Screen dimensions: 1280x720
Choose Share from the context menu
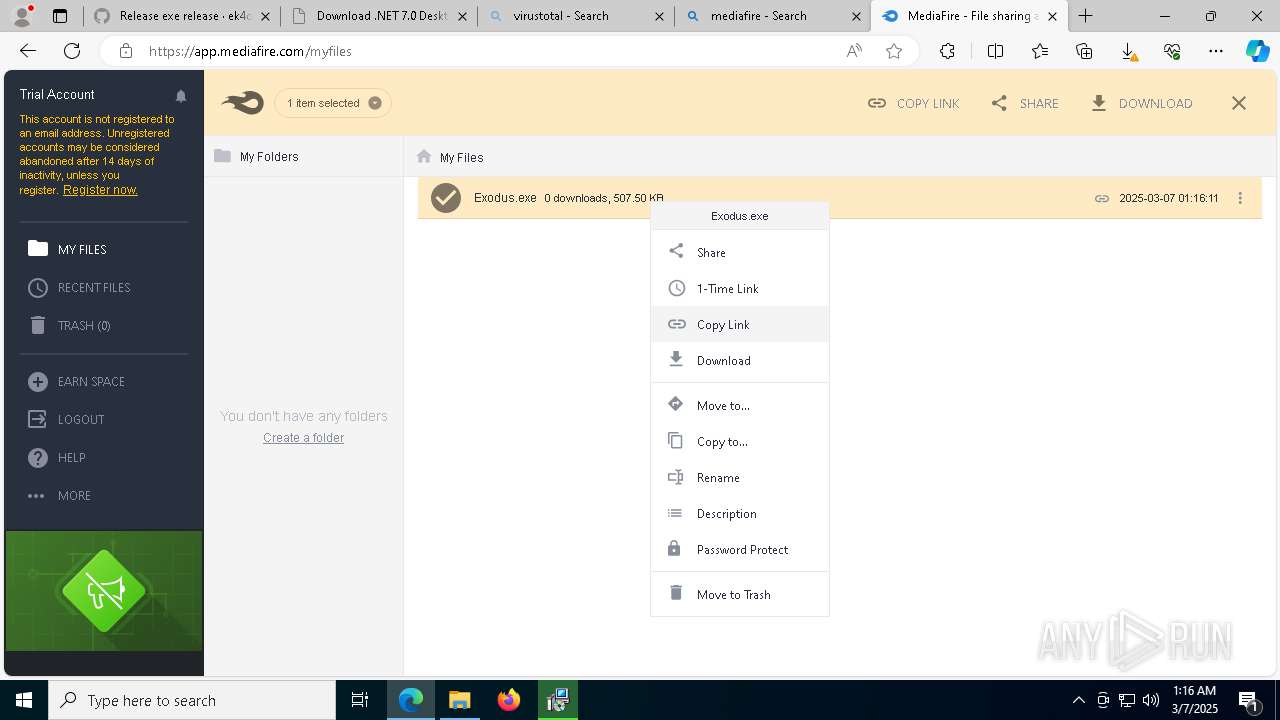pos(740,252)
